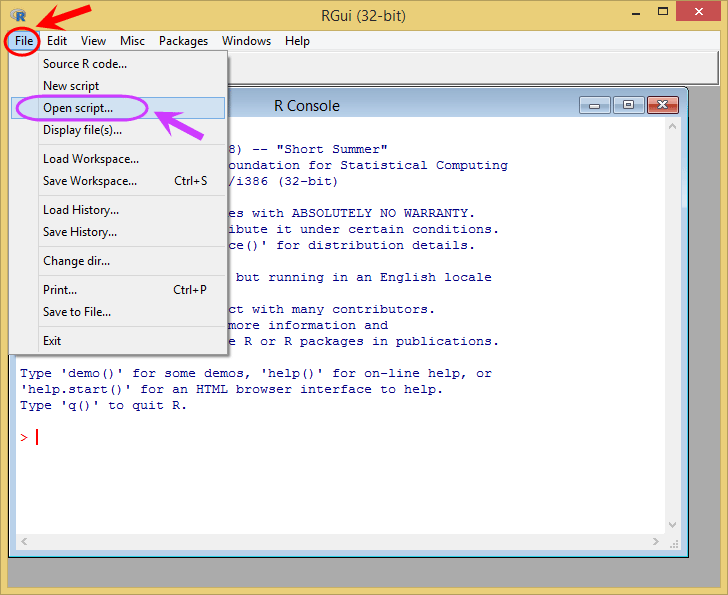Select Save History... entry
The width and height of the screenshot is (728, 595).
(x=118, y=232)
